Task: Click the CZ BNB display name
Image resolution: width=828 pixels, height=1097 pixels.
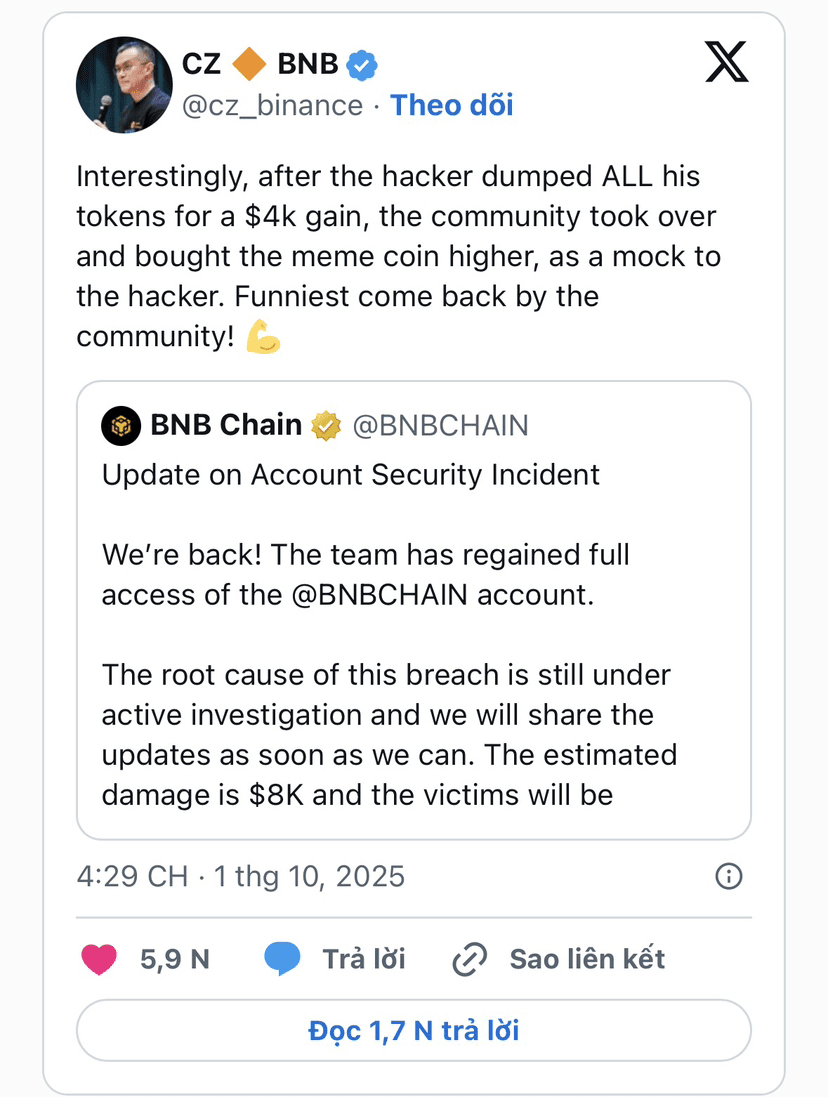Action: point(260,66)
